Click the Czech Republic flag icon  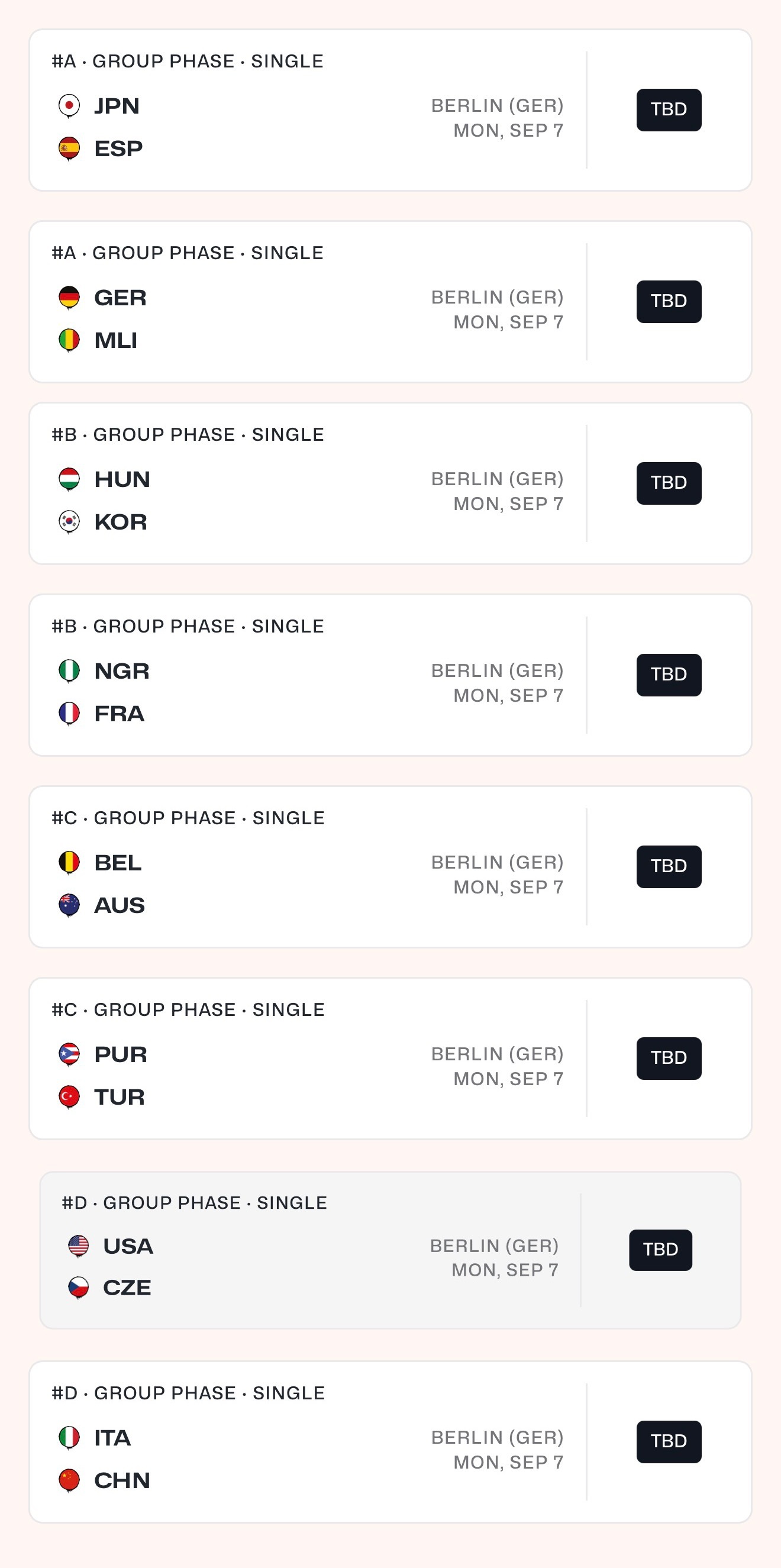point(79,1287)
